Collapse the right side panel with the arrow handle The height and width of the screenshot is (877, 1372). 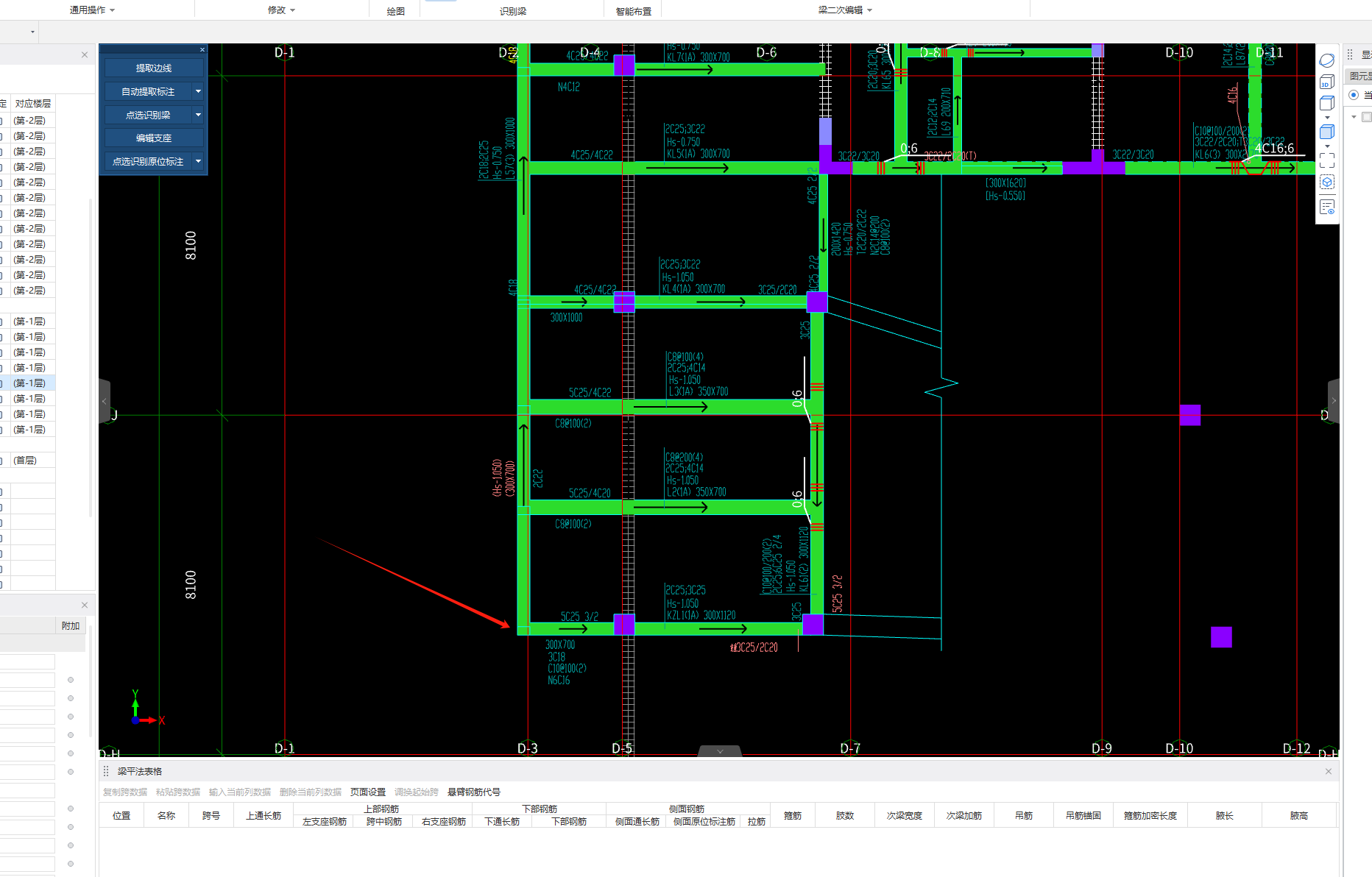point(1333,401)
